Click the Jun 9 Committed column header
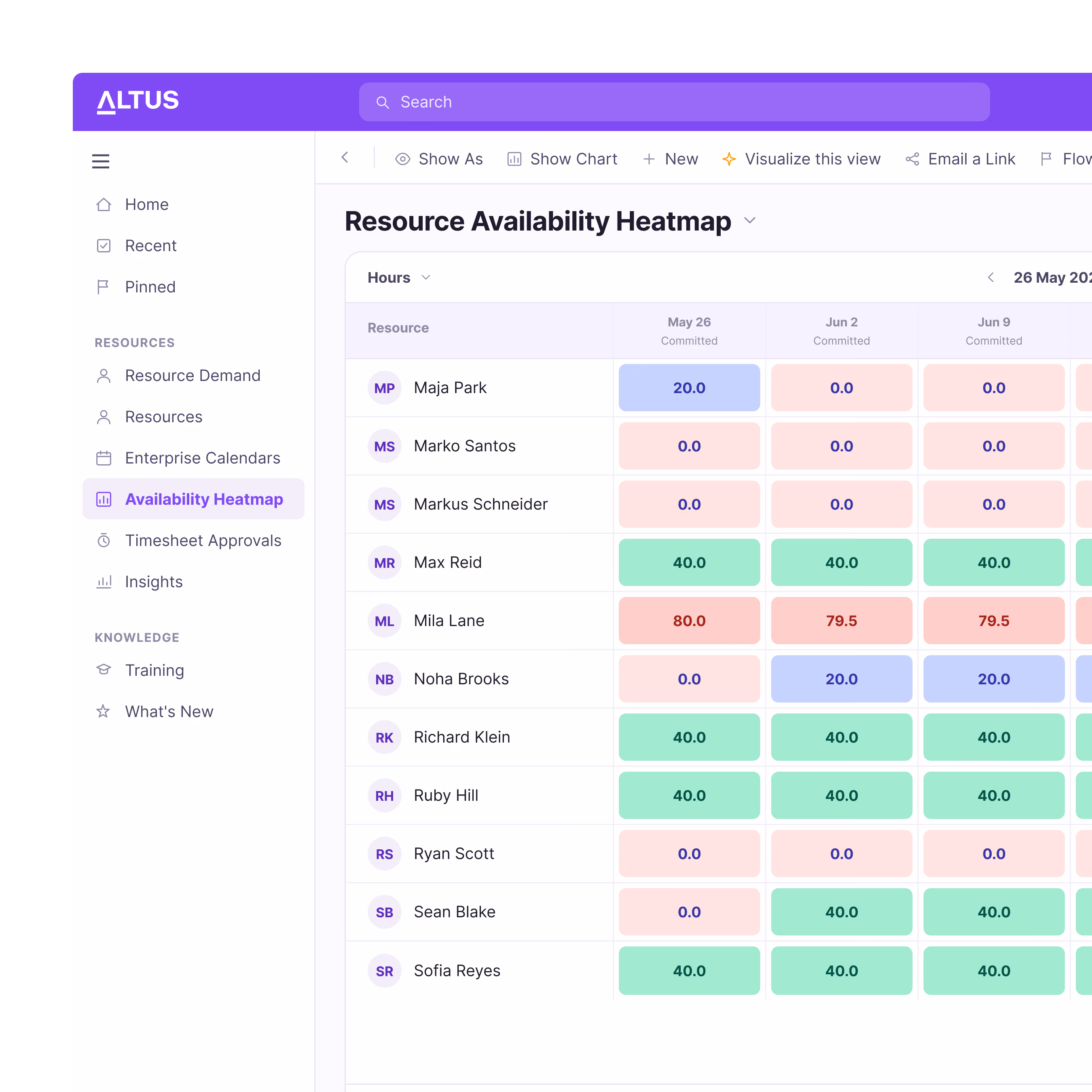The height and width of the screenshot is (1092, 1092). pos(994,331)
